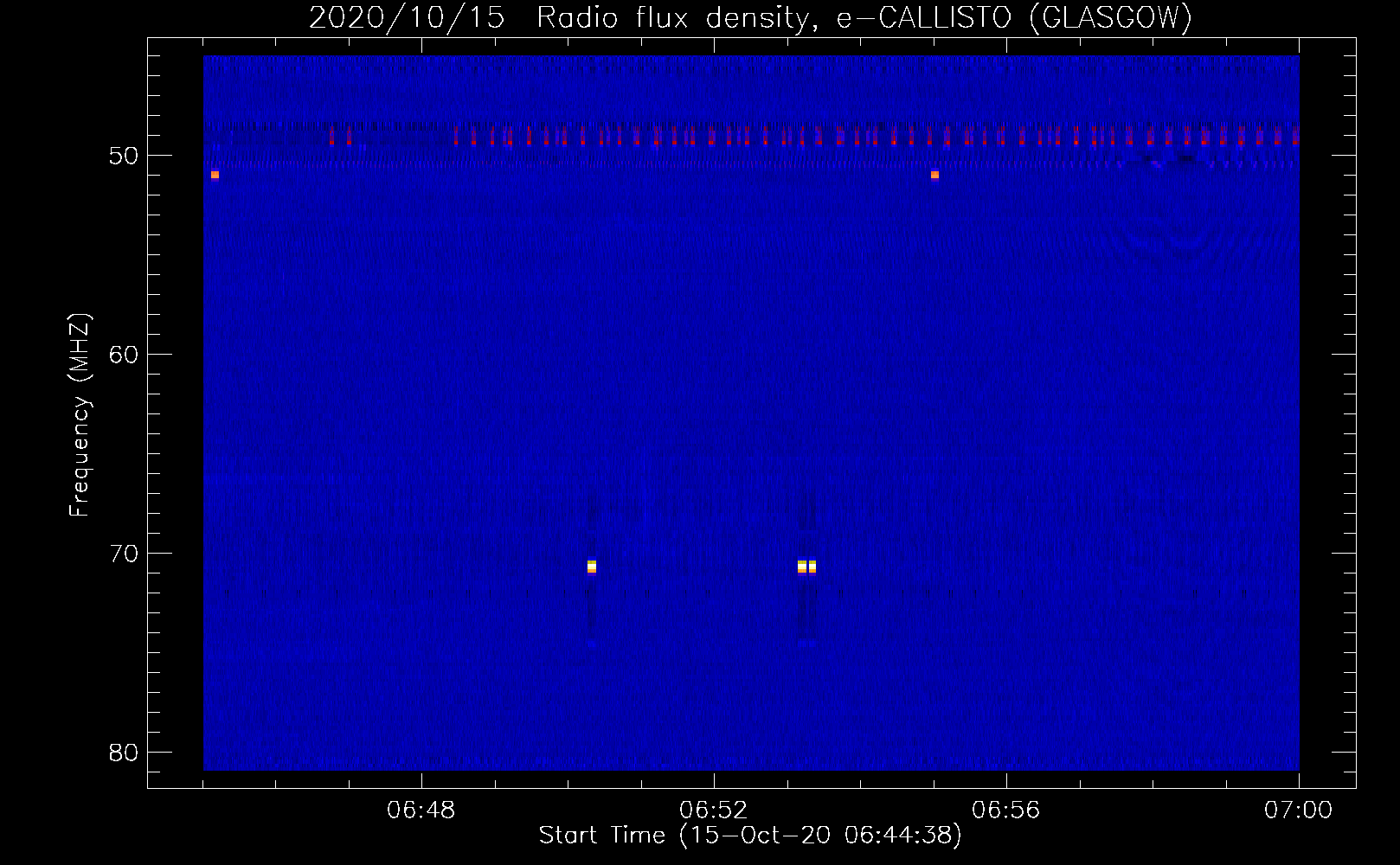Select the Frequency (MHZ) axis label
Image resolution: width=1400 pixels, height=865 pixels.
click(x=80, y=415)
